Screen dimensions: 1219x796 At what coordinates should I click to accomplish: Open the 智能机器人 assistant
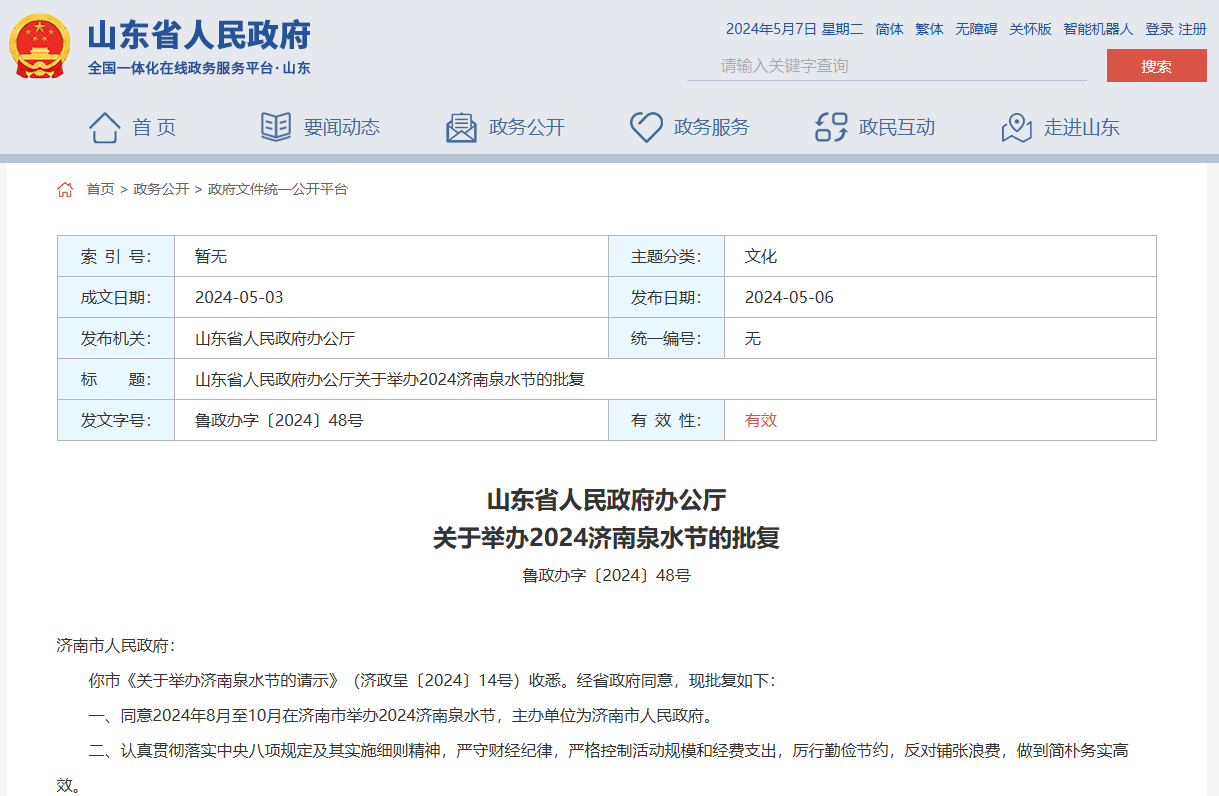coord(1098,29)
